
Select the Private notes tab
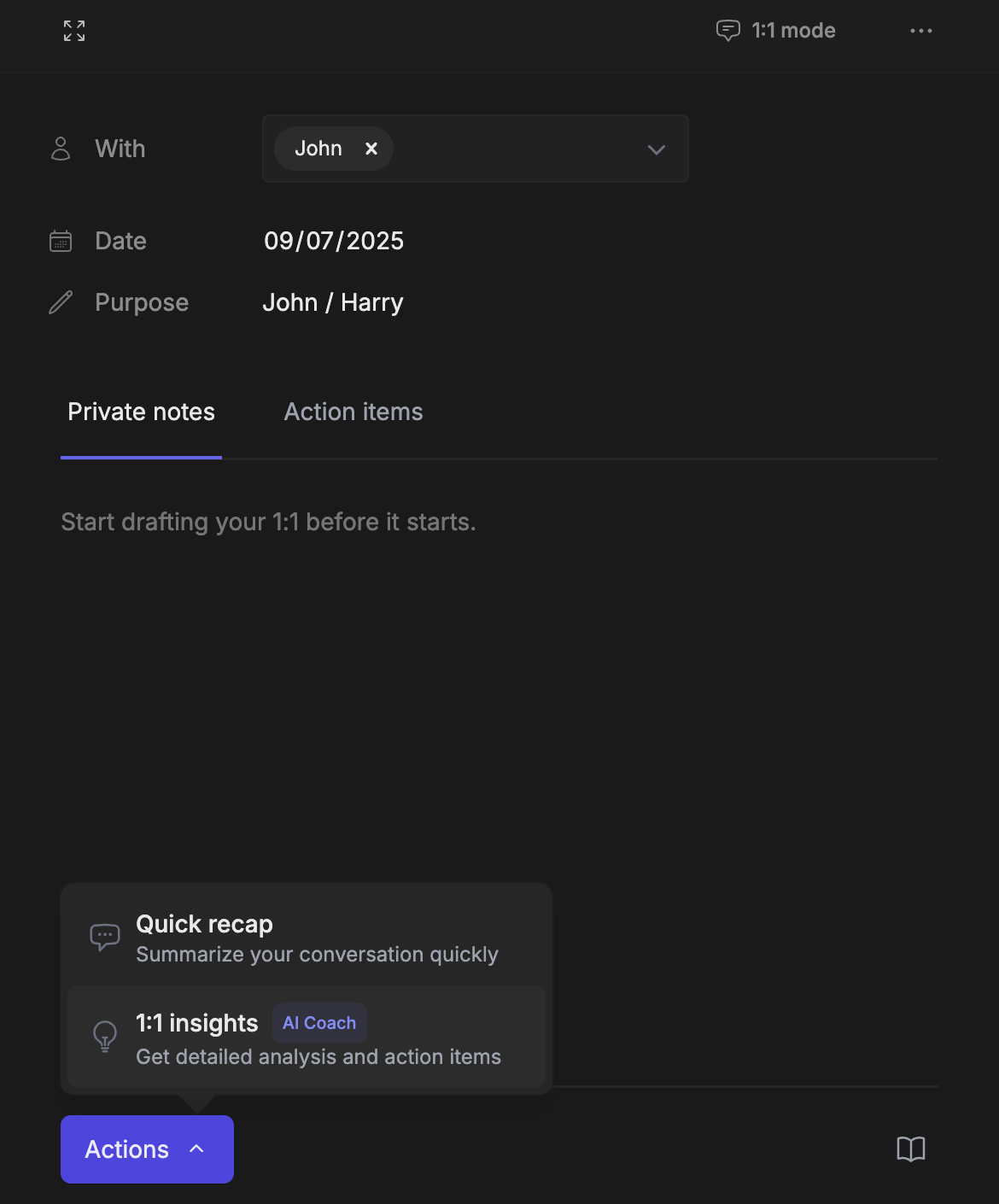(142, 412)
